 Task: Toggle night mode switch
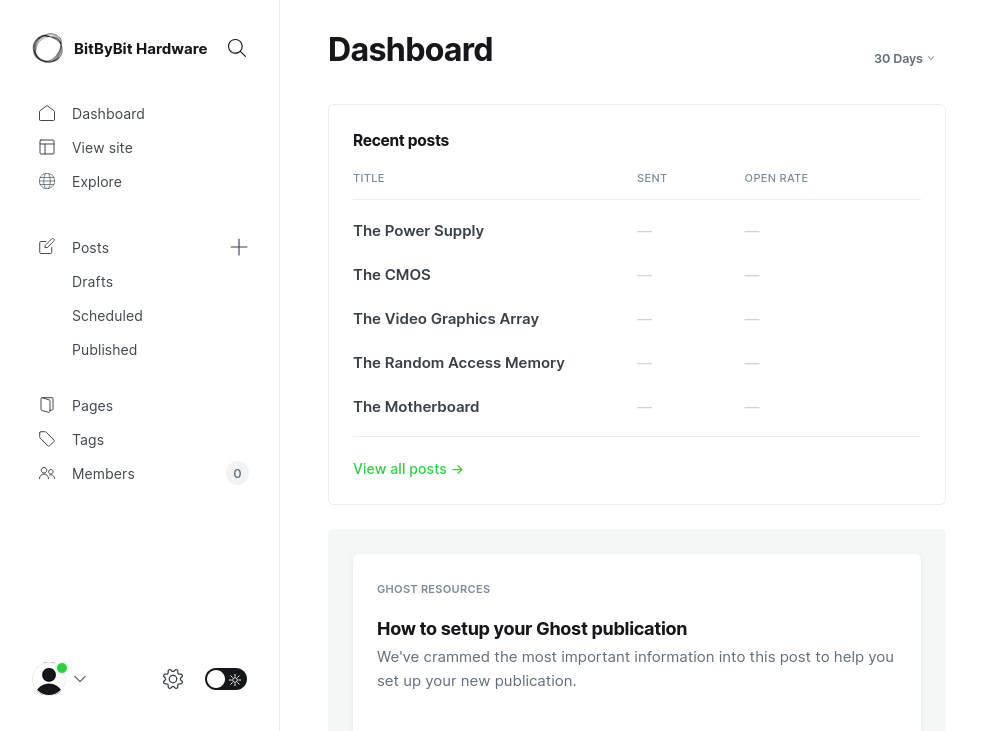226,679
